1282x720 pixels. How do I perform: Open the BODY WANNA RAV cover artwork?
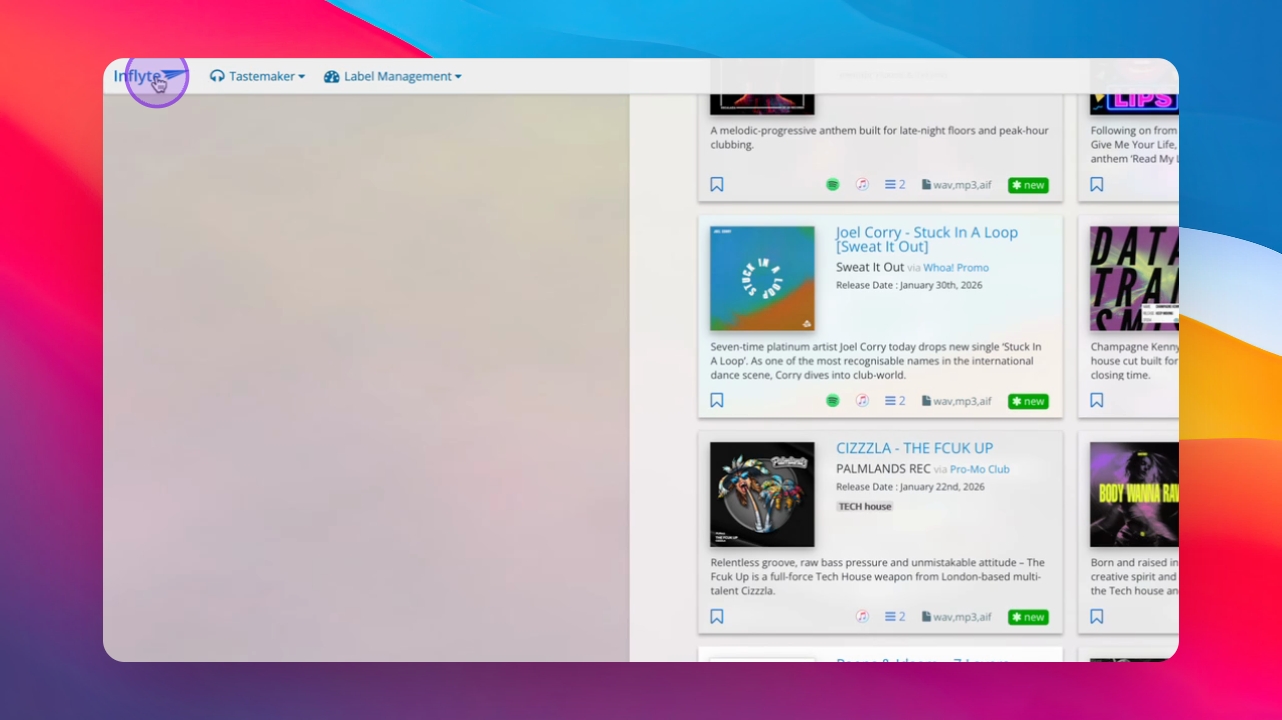(1134, 494)
